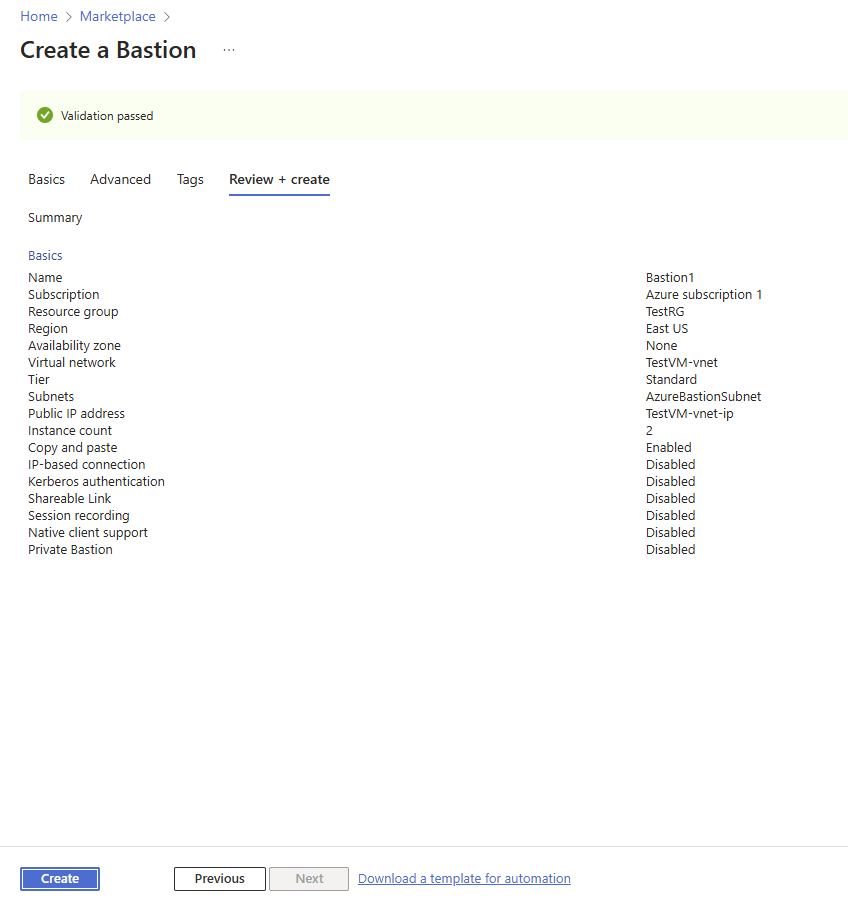This screenshot has height=909, width=848.
Task: Click the AzureBastionSubnet subnet value
Action: click(x=703, y=397)
